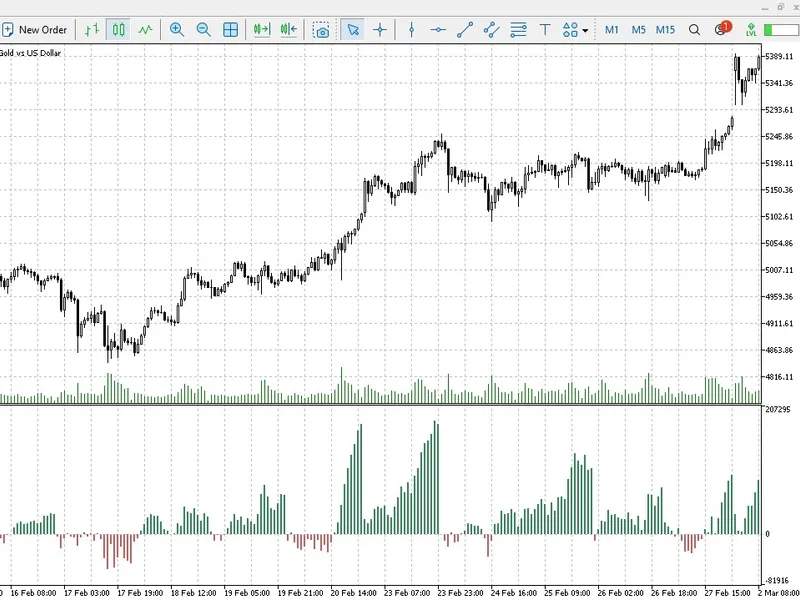This screenshot has width=800, height=600.
Task: Select the Fibonacci retracement tool
Action: (x=518, y=30)
